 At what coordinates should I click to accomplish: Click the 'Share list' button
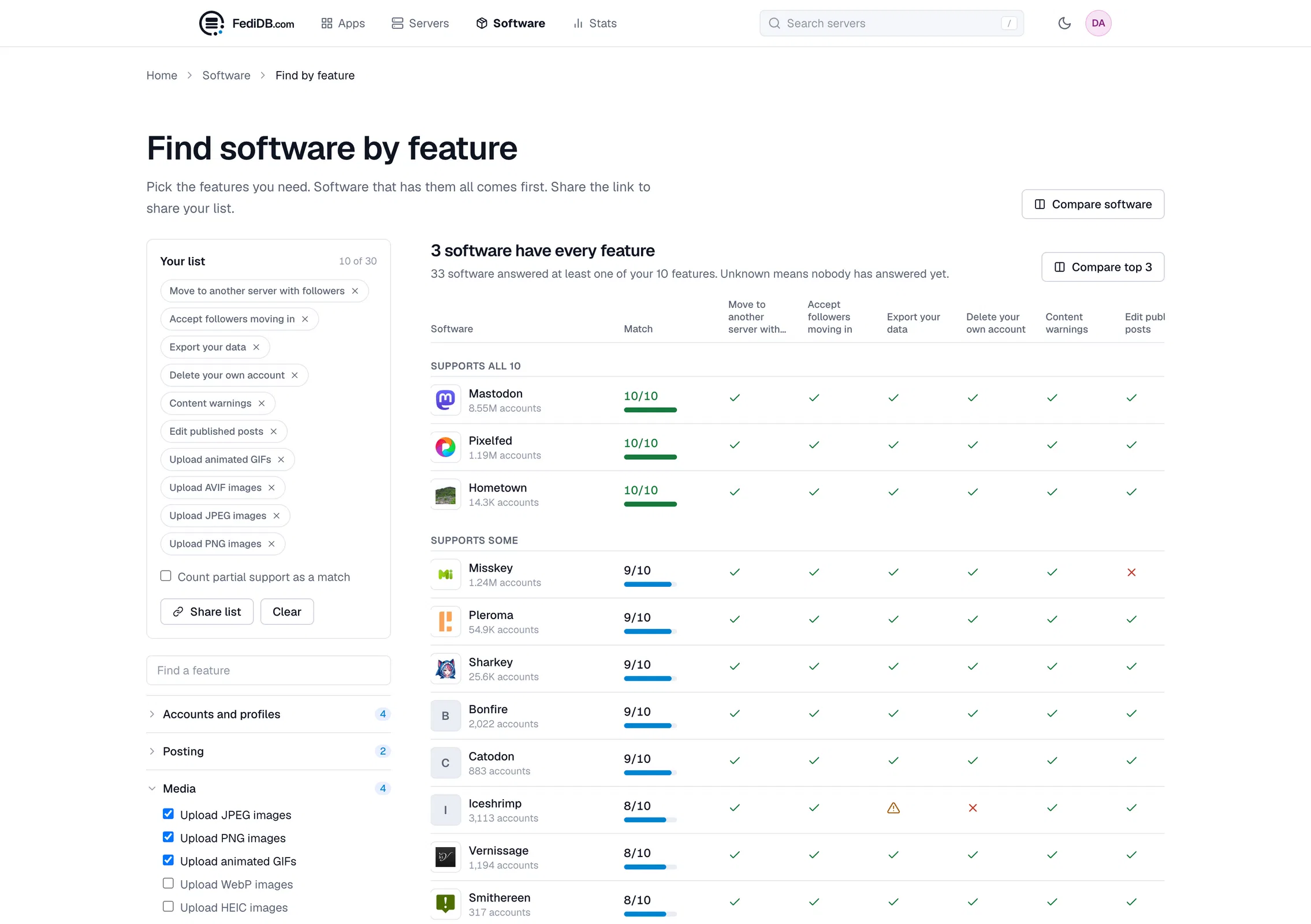point(207,612)
